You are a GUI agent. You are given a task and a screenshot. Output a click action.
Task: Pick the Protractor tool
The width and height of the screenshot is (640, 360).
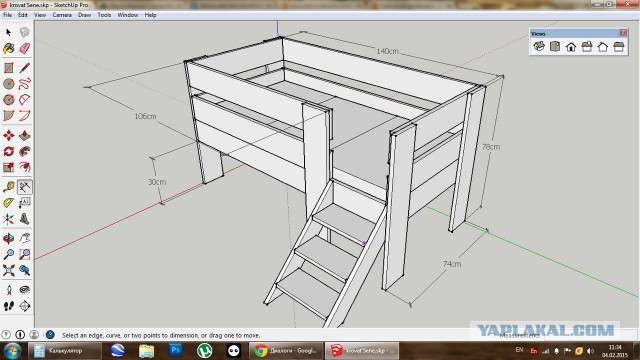pyautogui.click(x=9, y=203)
